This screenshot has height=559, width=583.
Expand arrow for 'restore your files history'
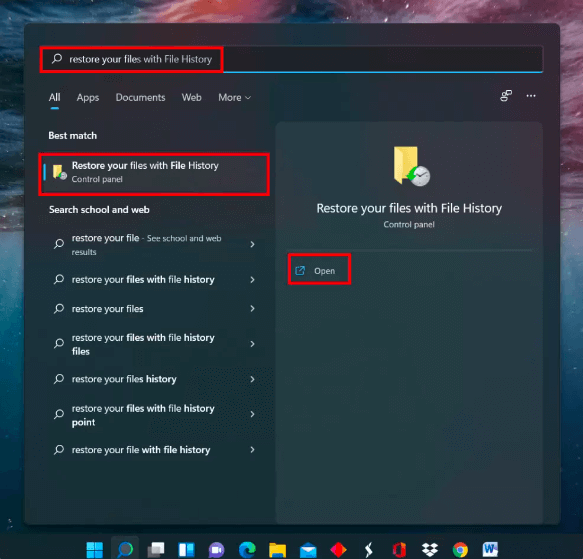click(x=252, y=379)
